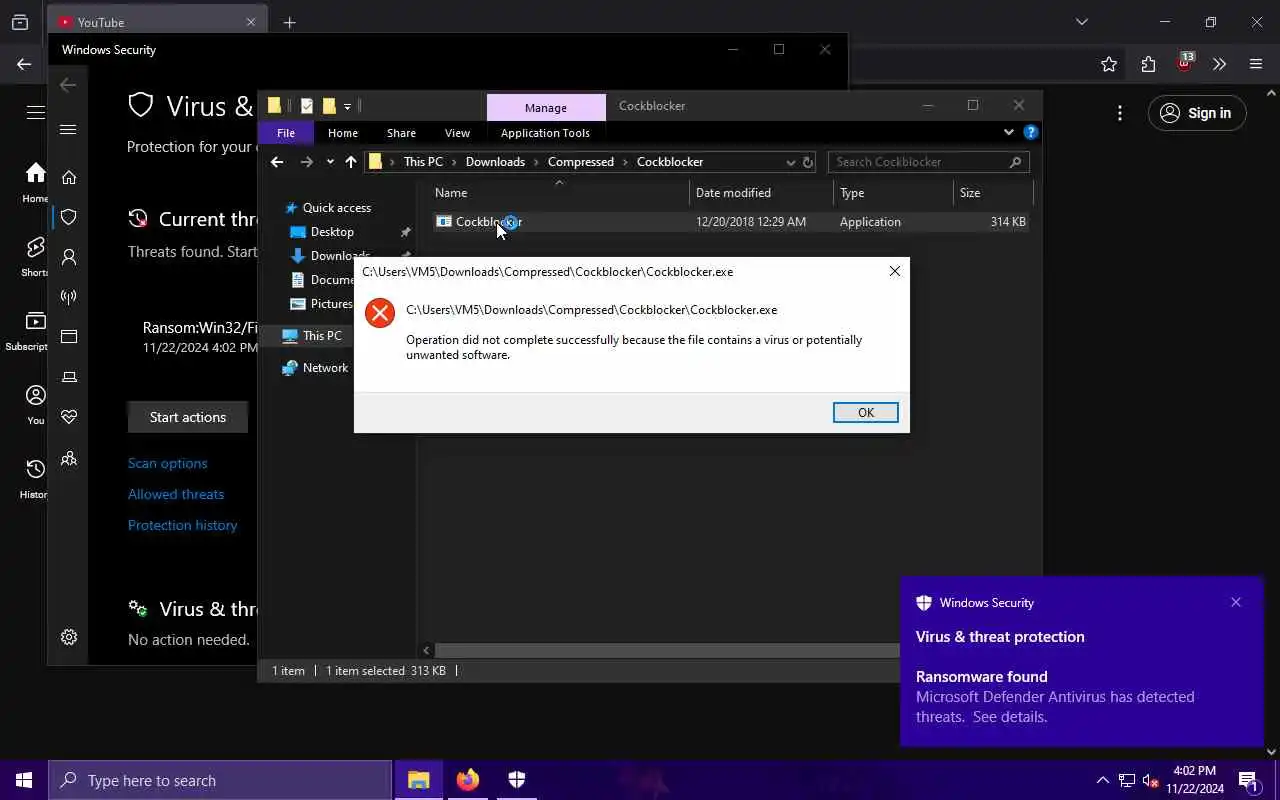Click File Explorer Up arrow button

point(351,162)
